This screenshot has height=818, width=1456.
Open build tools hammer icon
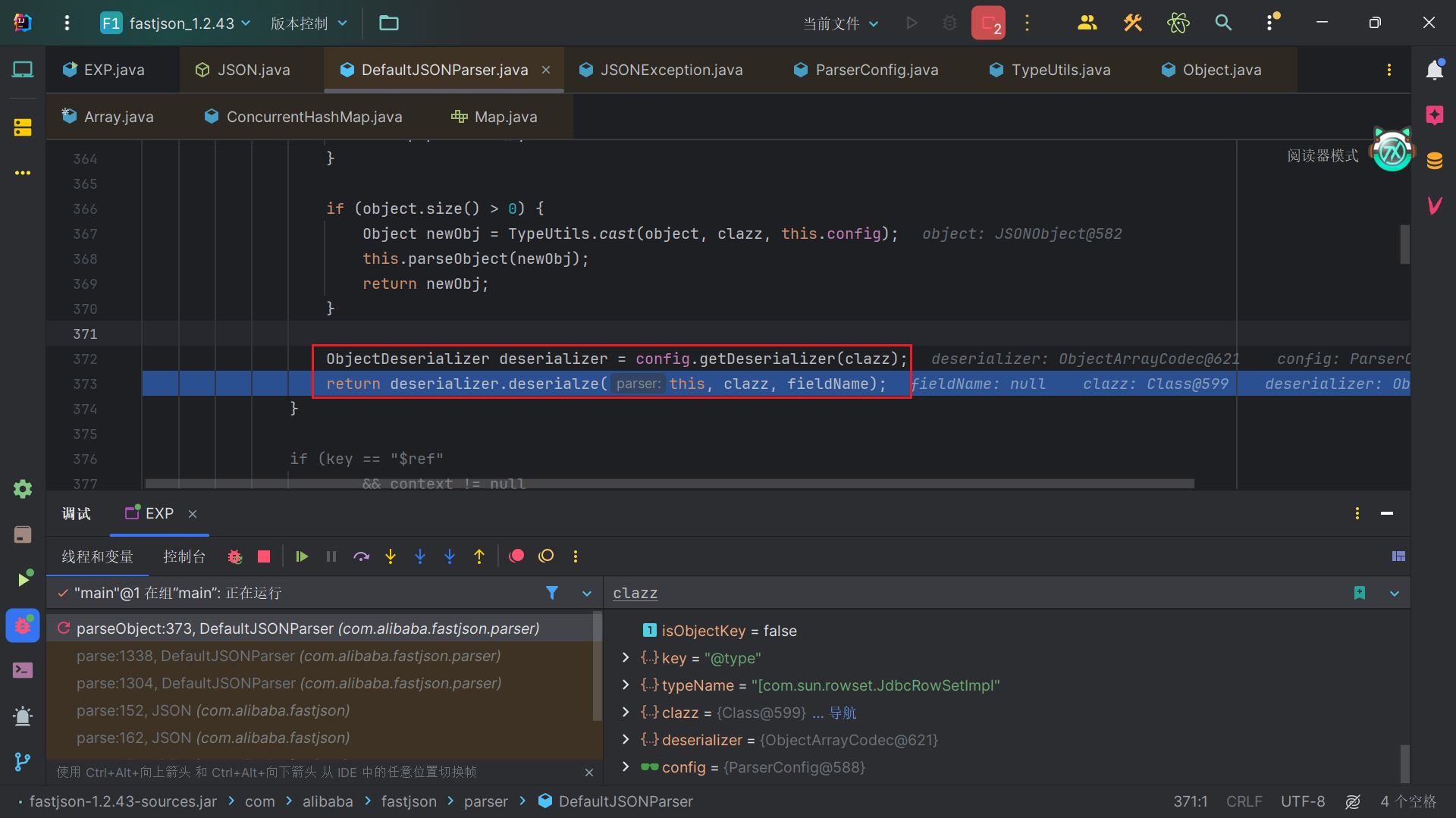click(1132, 23)
